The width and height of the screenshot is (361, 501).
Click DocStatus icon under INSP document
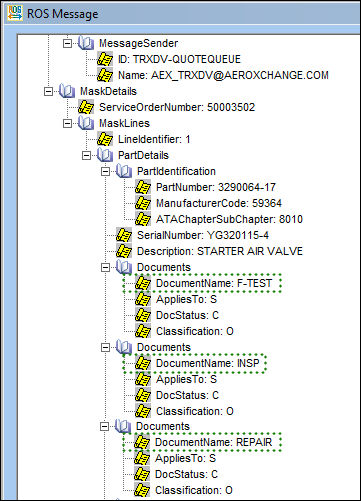click(143, 395)
